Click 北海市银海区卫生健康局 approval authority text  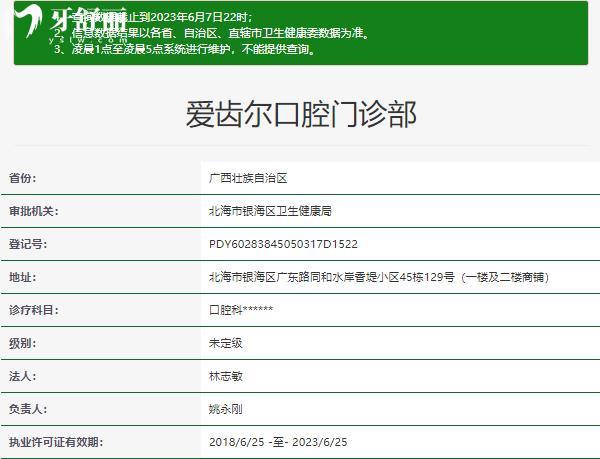click(270, 211)
